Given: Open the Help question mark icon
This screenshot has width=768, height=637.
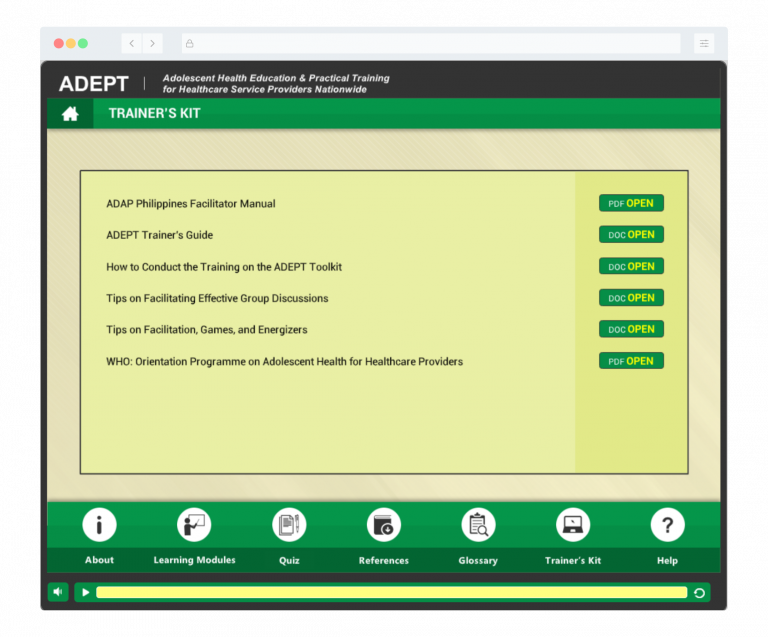Looking at the screenshot, I should (x=667, y=525).
